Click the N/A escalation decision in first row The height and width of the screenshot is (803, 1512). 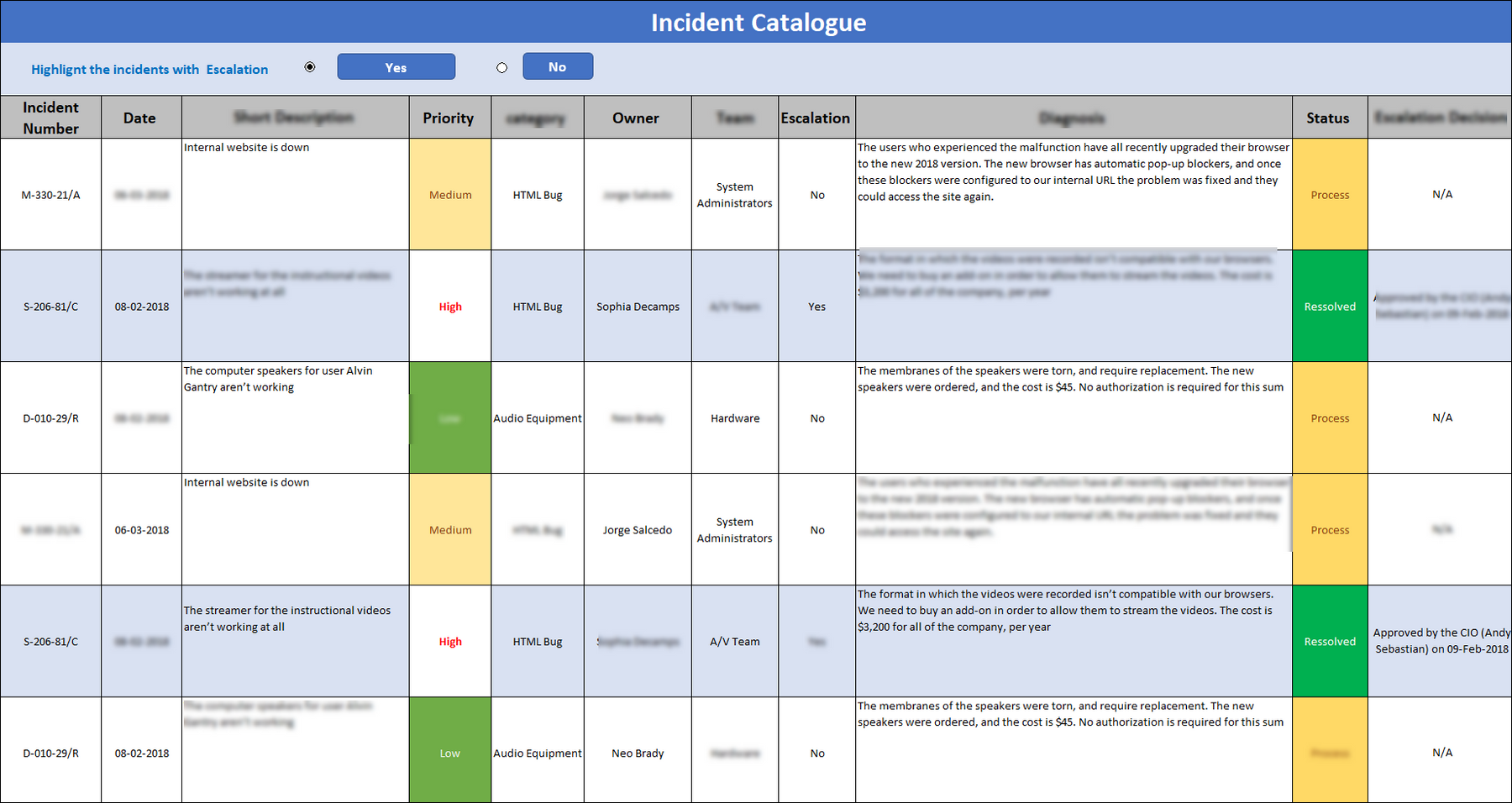(1441, 195)
